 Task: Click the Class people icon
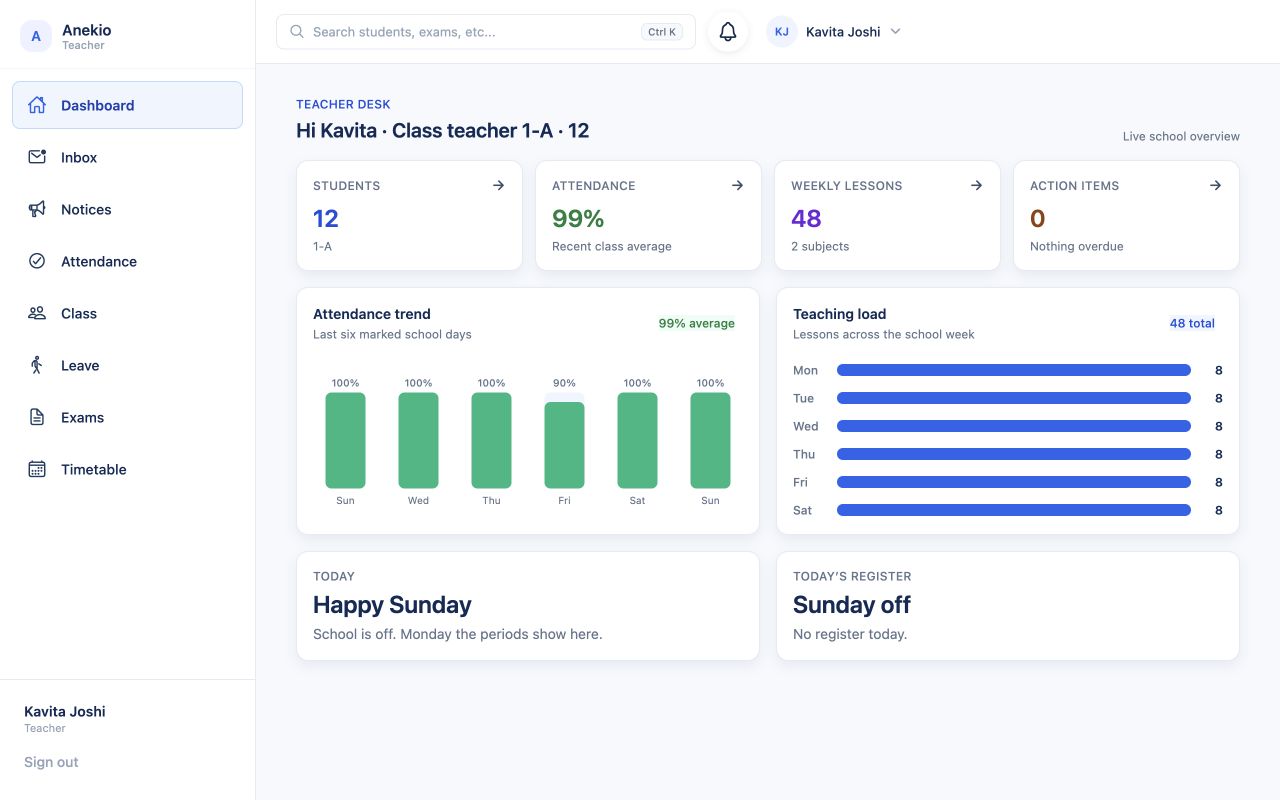click(x=37, y=313)
